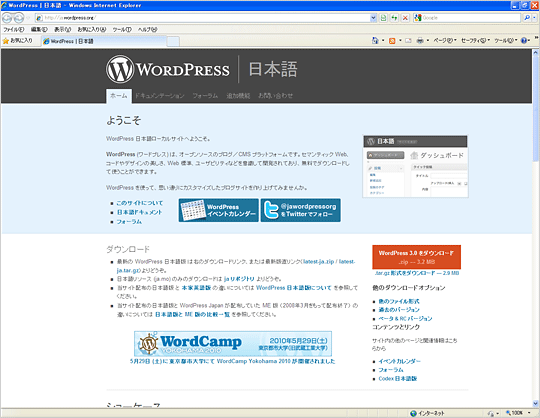Open the zoom level dropdown arrow
This screenshot has width=540, height=418.
pyautogui.click(x=529, y=413)
